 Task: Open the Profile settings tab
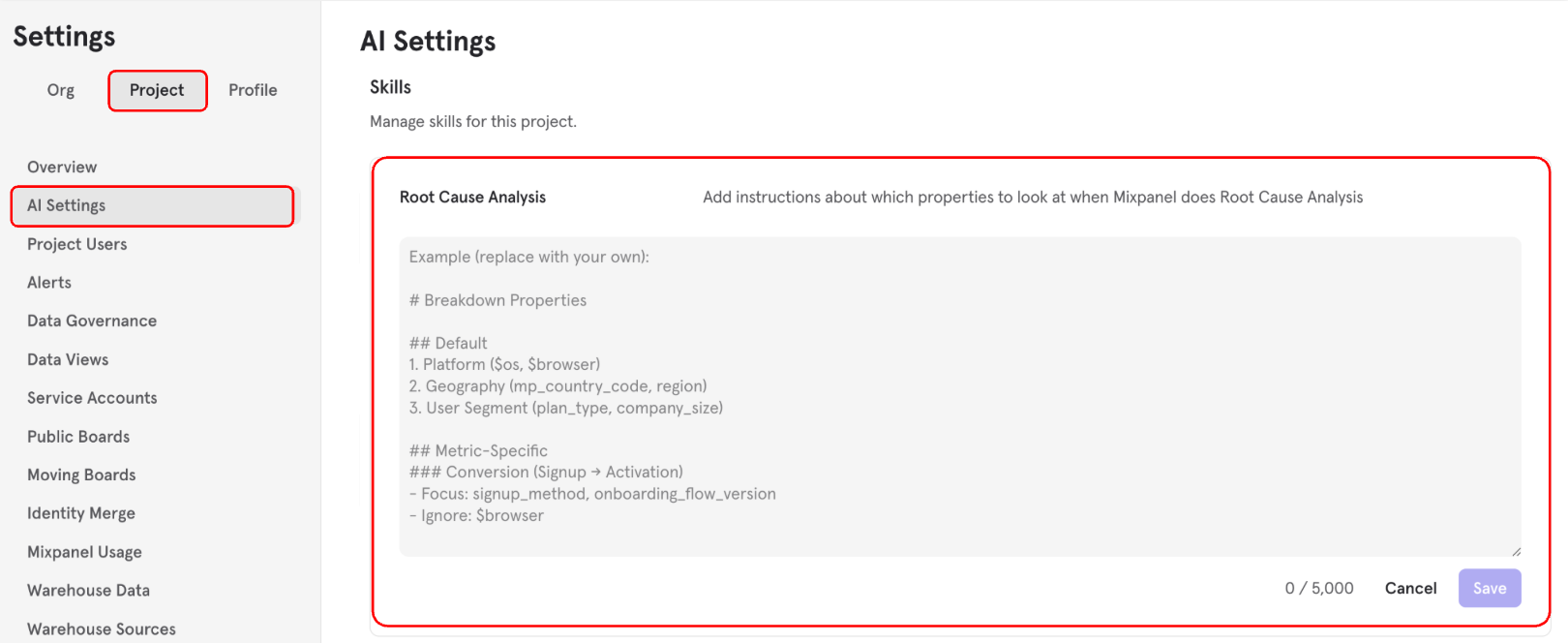tap(253, 90)
